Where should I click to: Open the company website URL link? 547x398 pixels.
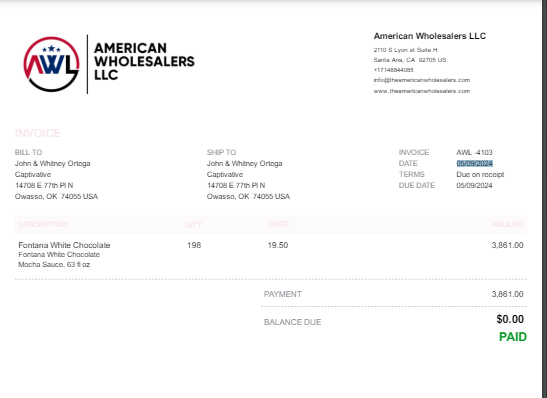point(421,91)
